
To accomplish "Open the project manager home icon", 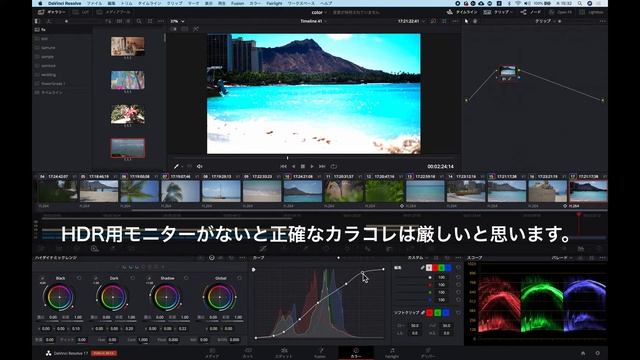I will tap(583, 353).
